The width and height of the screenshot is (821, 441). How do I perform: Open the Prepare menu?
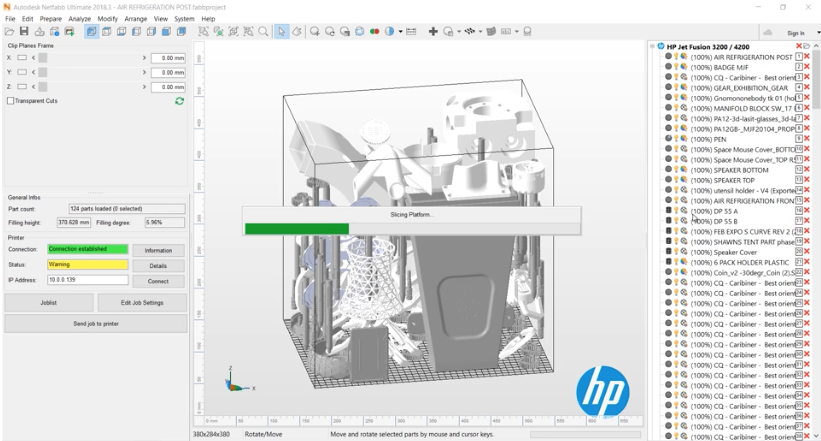click(x=51, y=18)
